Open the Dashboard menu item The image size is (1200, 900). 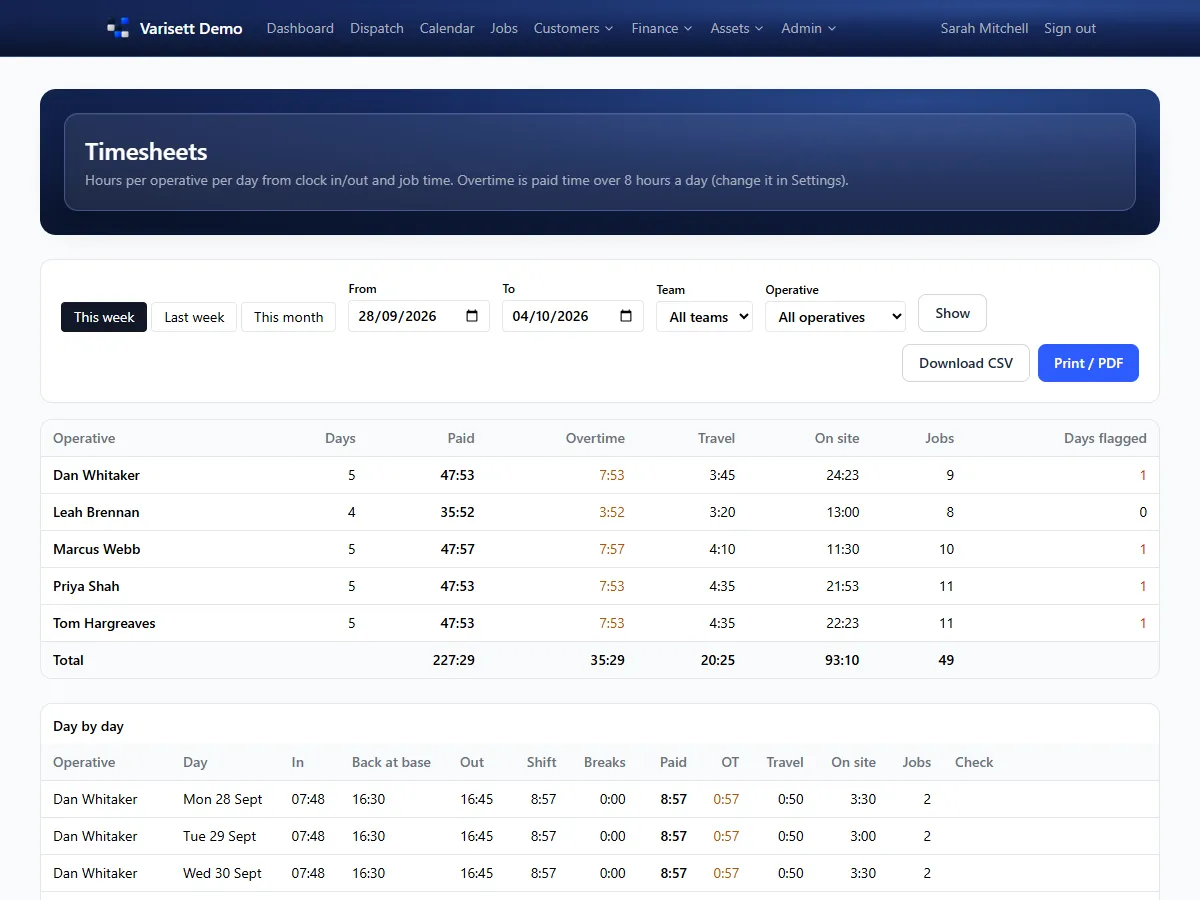[x=300, y=28]
